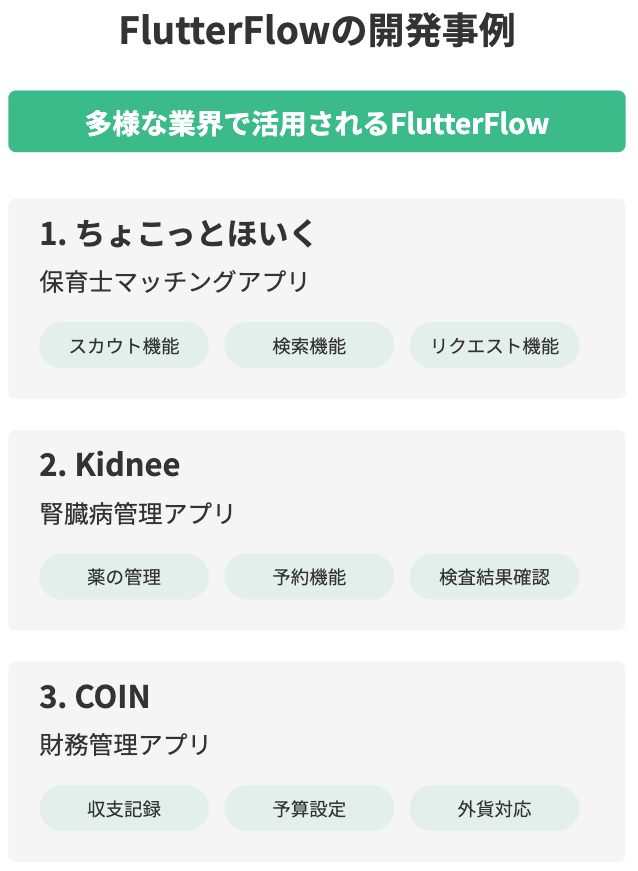Click the green 多様な業界で活用されるFlutterFlow banner

(317, 121)
